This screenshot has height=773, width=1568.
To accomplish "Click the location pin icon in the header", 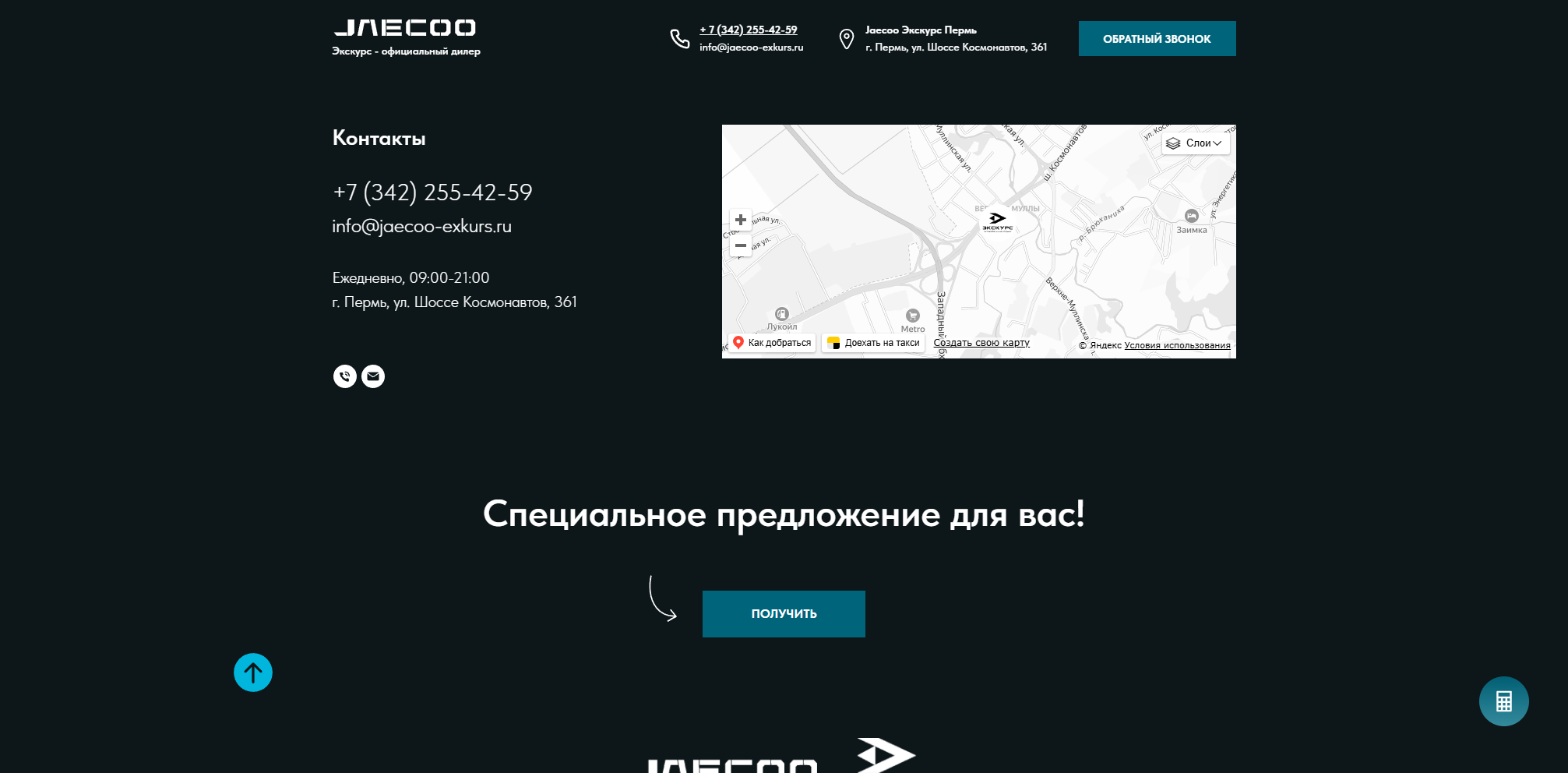I will [847, 37].
